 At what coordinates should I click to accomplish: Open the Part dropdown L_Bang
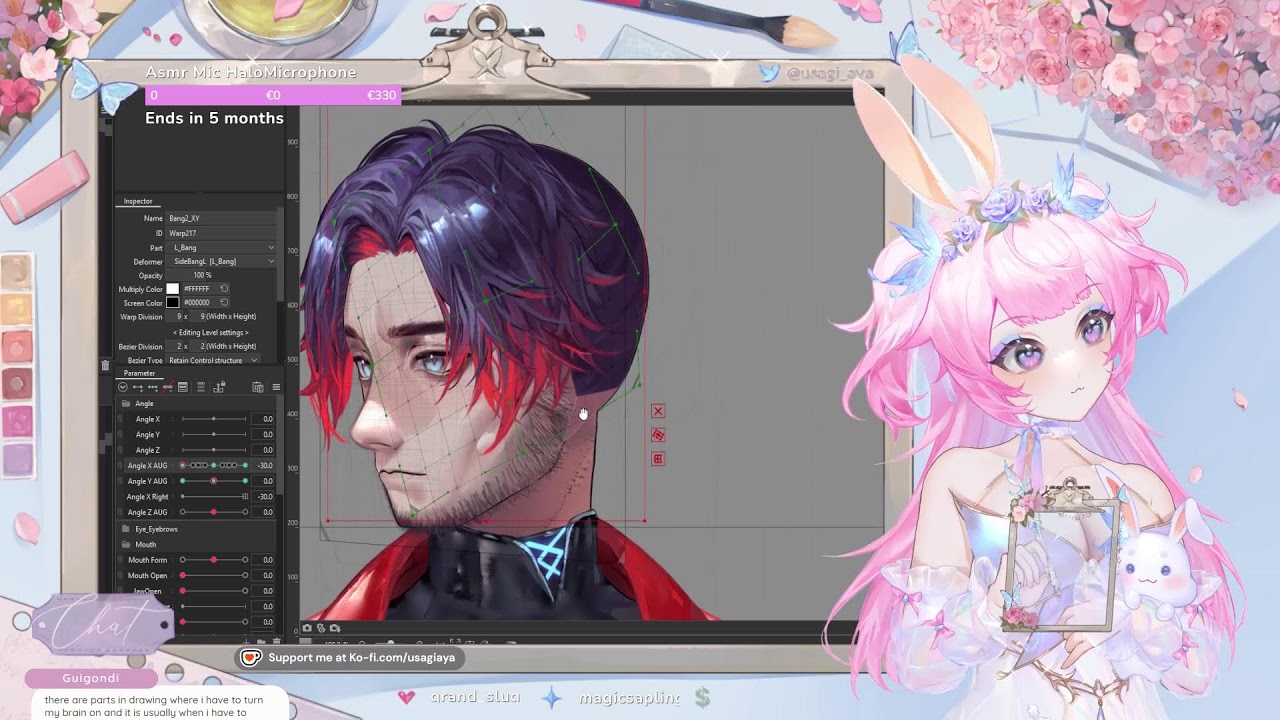click(221, 247)
